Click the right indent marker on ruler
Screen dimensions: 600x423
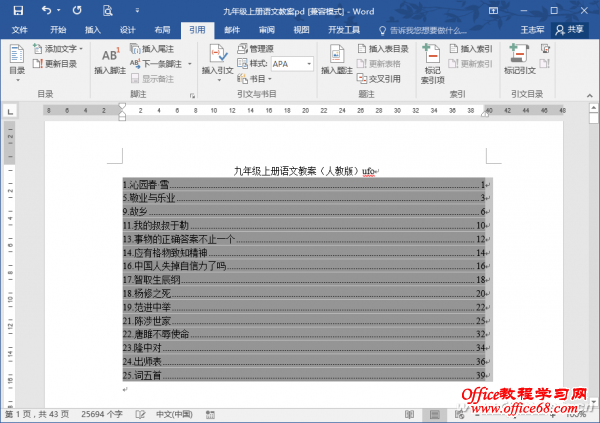tap(485, 114)
